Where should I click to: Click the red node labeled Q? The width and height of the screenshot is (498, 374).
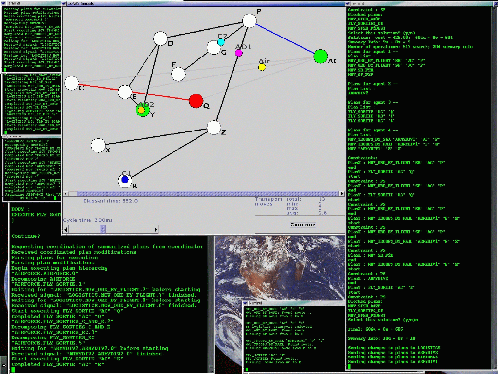coord(196,101)
